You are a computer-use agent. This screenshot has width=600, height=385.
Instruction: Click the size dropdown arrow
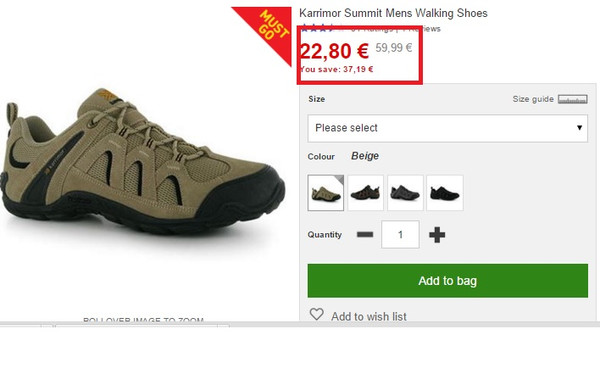(579, 128)
